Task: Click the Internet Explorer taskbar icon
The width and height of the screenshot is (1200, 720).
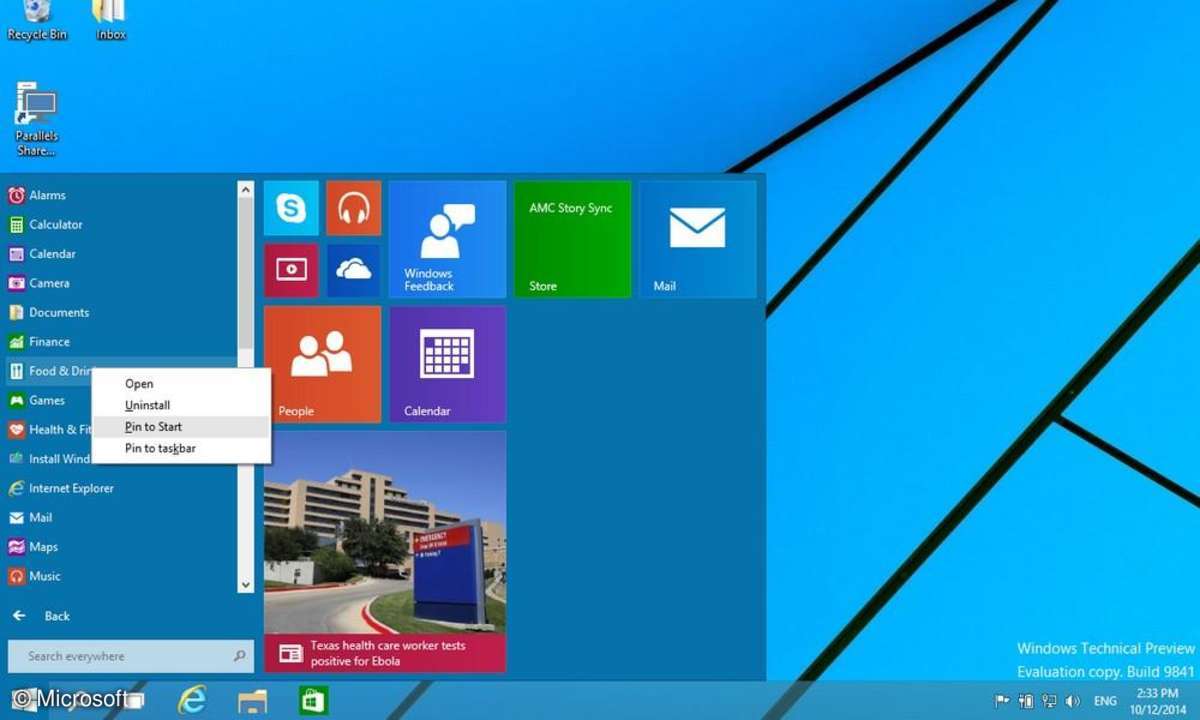Action: [191, 700]
